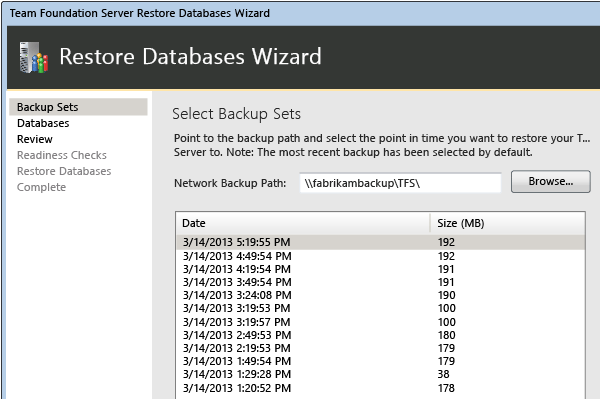Select the Readiness Checks step

coord(62,155)
